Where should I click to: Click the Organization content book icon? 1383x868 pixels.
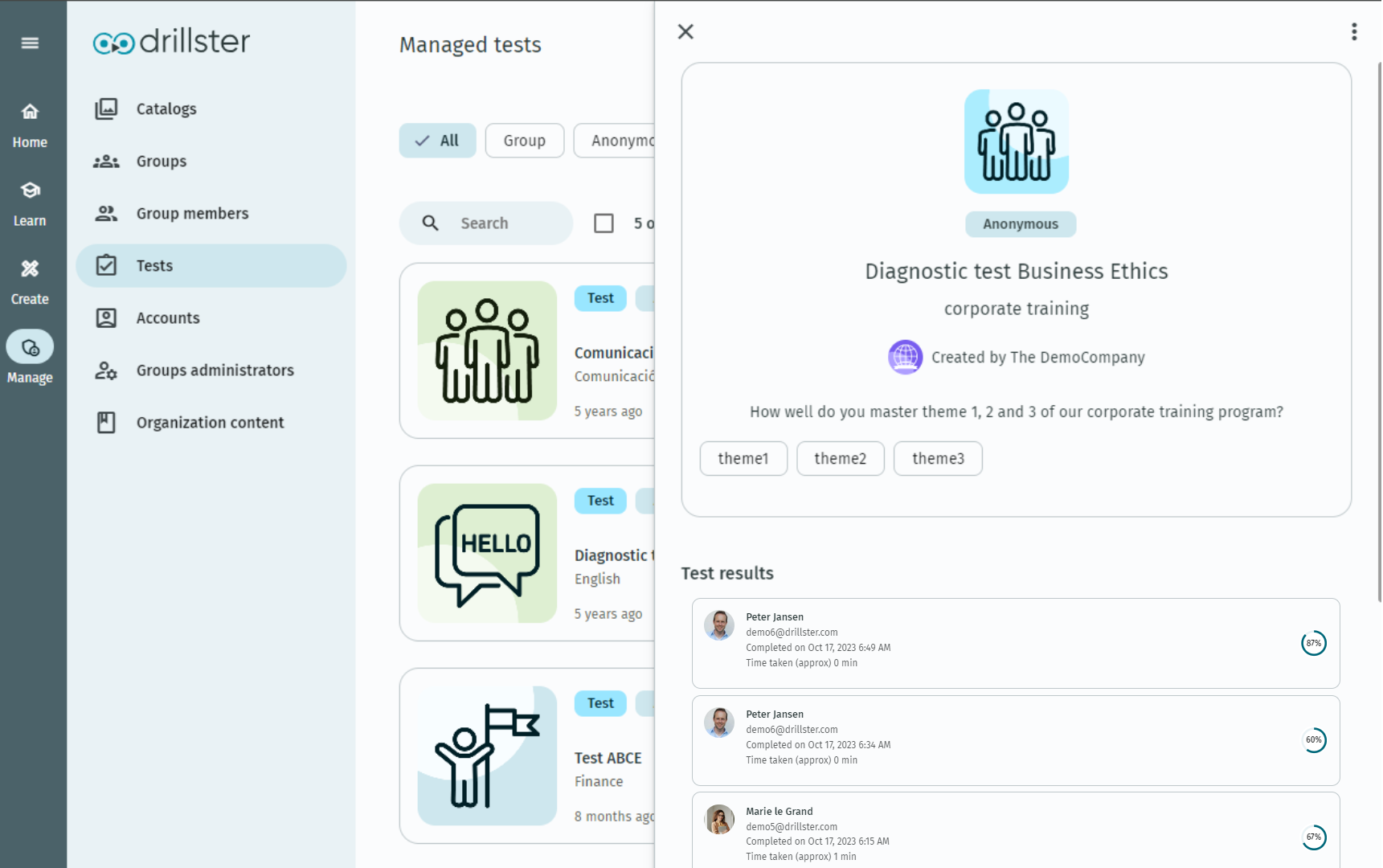pos(106,422)
